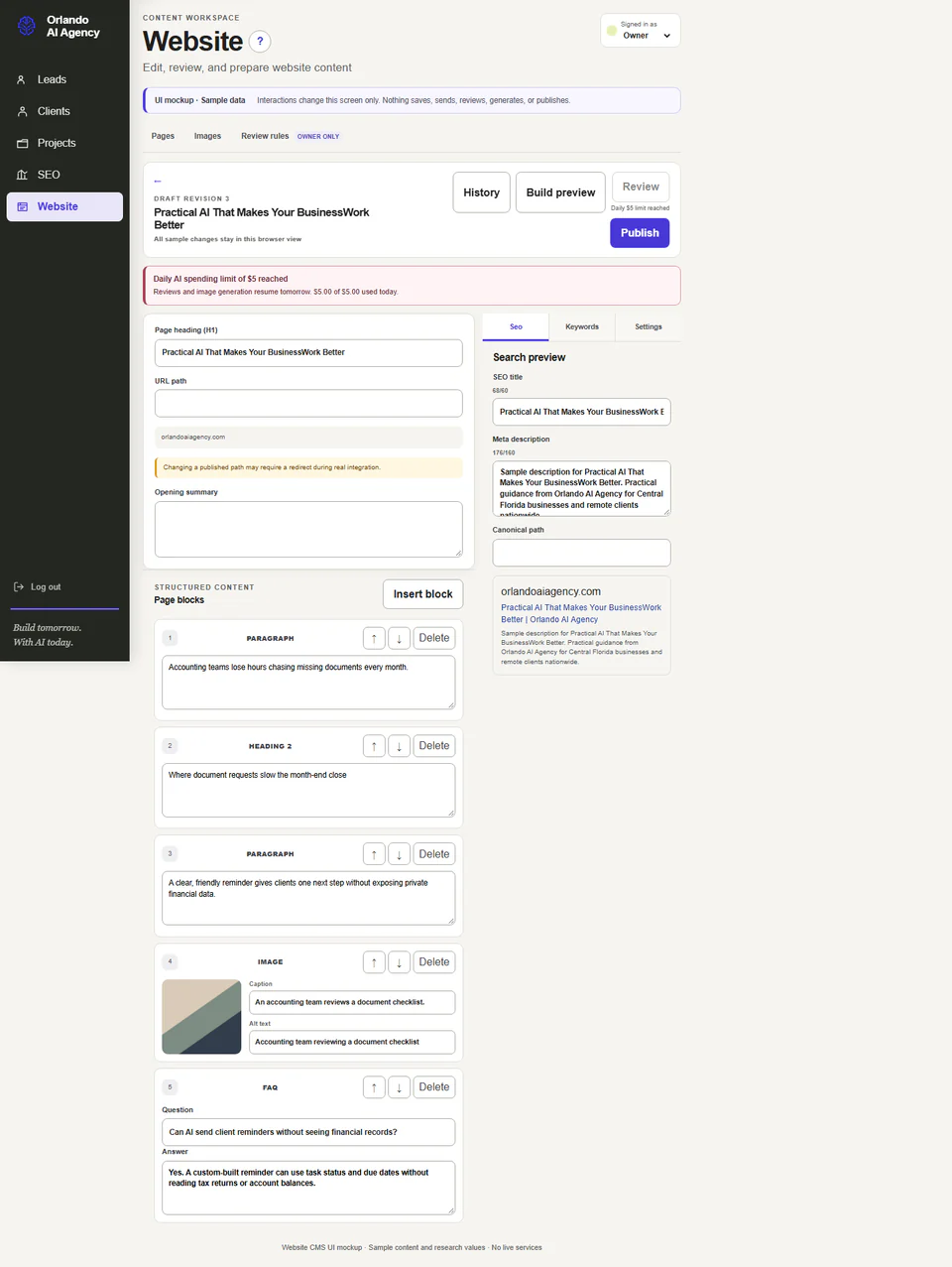Click the SEO title input field
The width and height of the screenshot is (952, 1267).
click(581, 412)
